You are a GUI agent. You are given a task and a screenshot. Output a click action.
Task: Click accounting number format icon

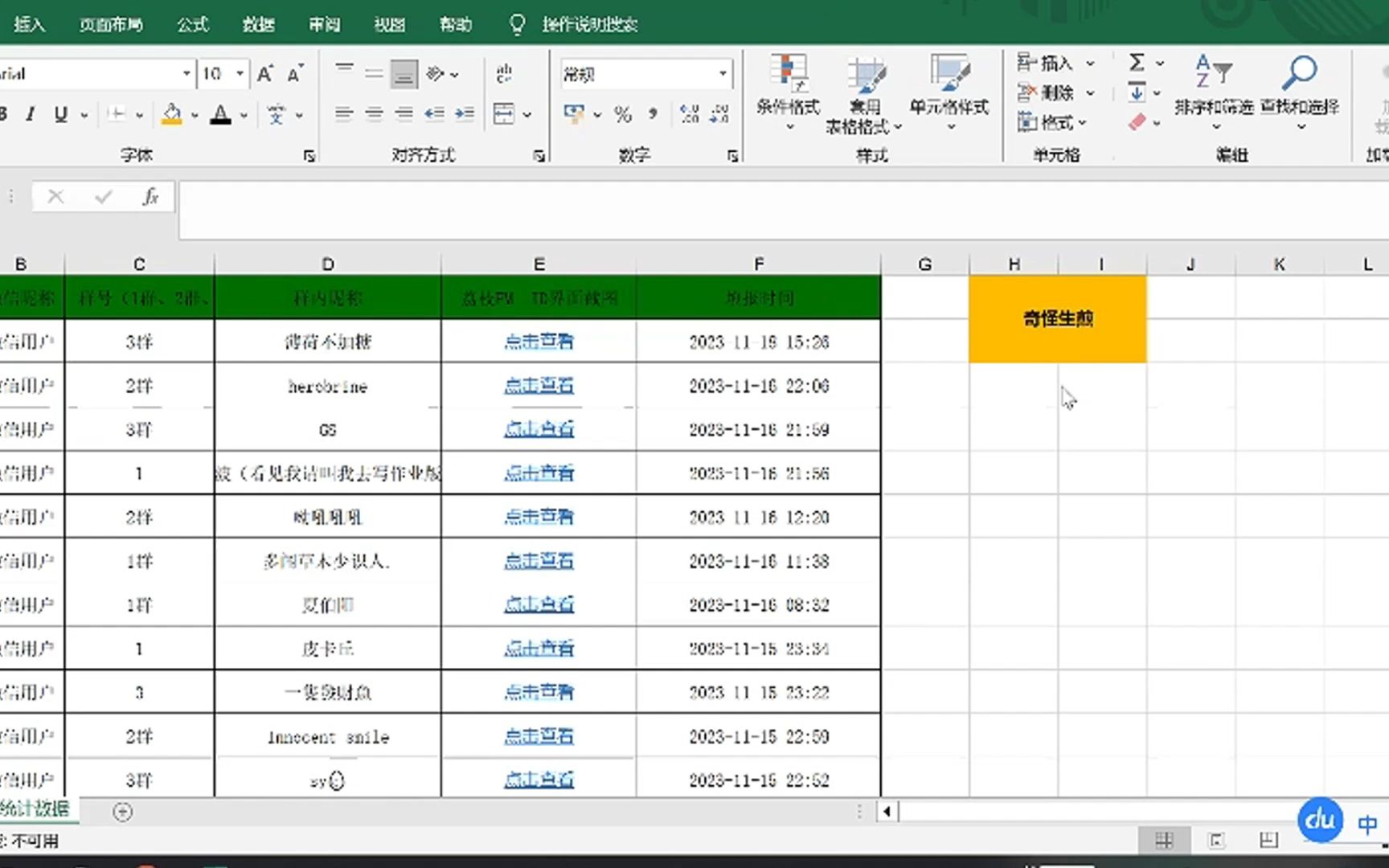pos(574,114)
